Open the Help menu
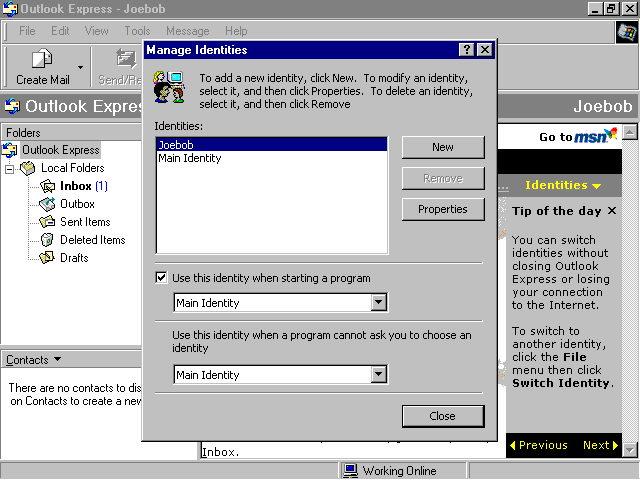Screen dimensions: 640x480 coord(236,31)
